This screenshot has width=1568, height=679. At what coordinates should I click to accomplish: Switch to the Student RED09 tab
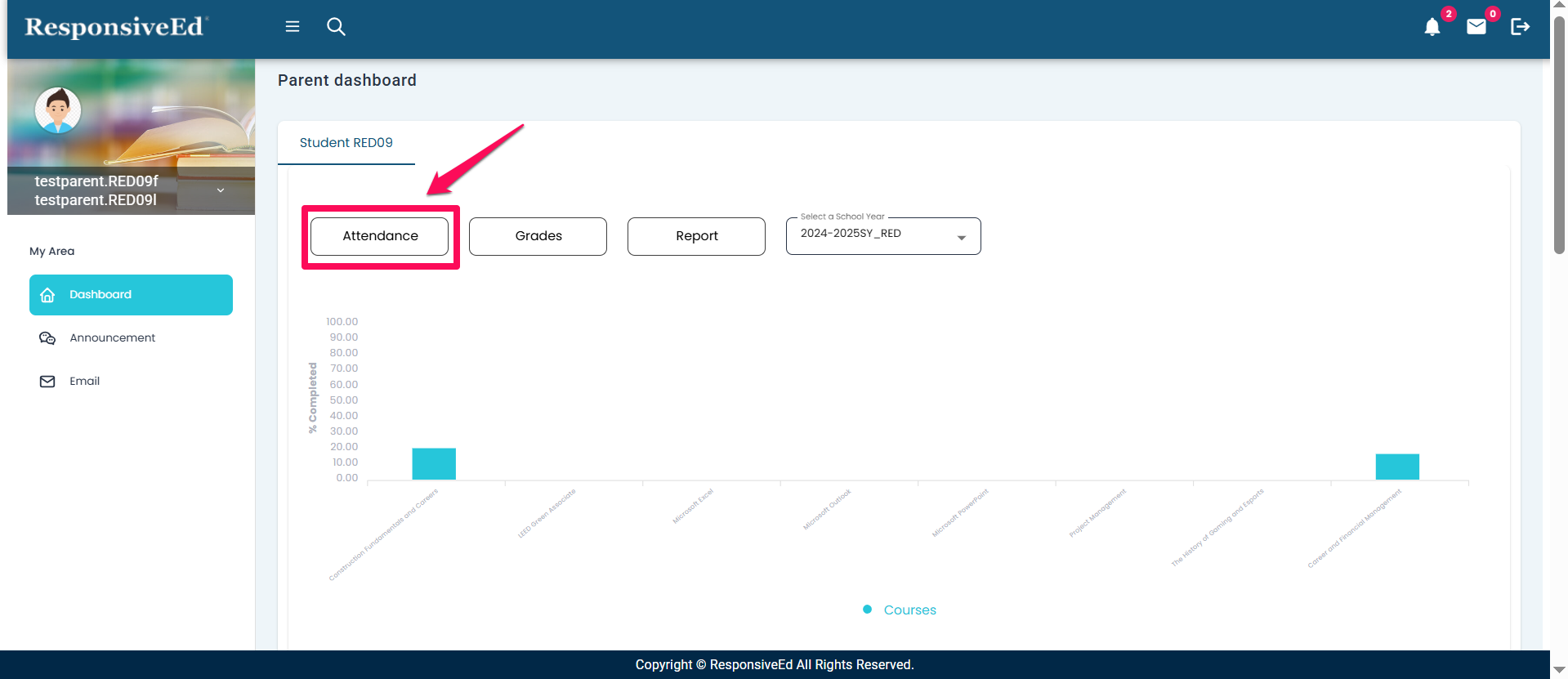[x=346, y=143]
